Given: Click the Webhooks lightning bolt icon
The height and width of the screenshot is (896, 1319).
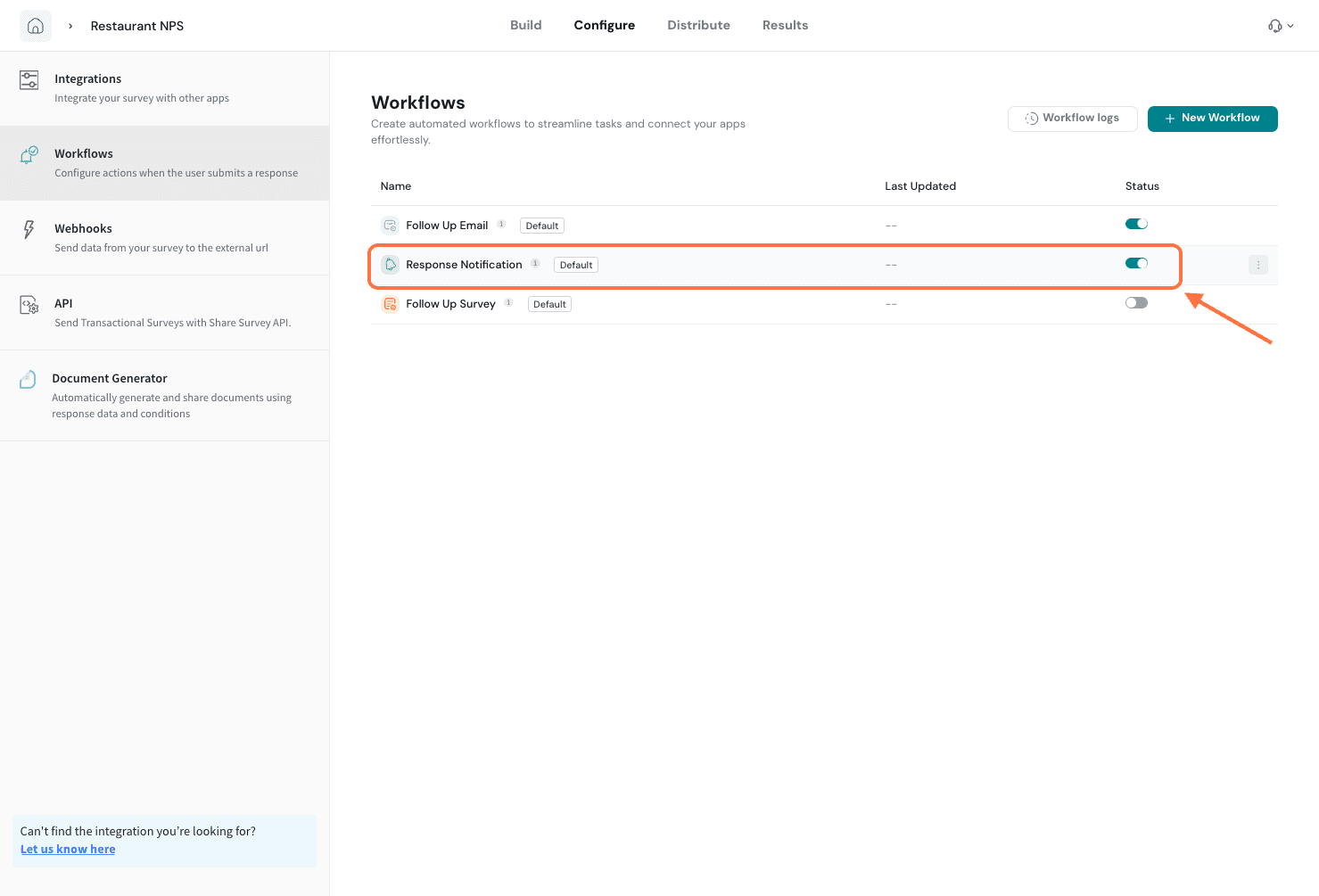Looking at the screenshot, I should [x=29, y=230].
